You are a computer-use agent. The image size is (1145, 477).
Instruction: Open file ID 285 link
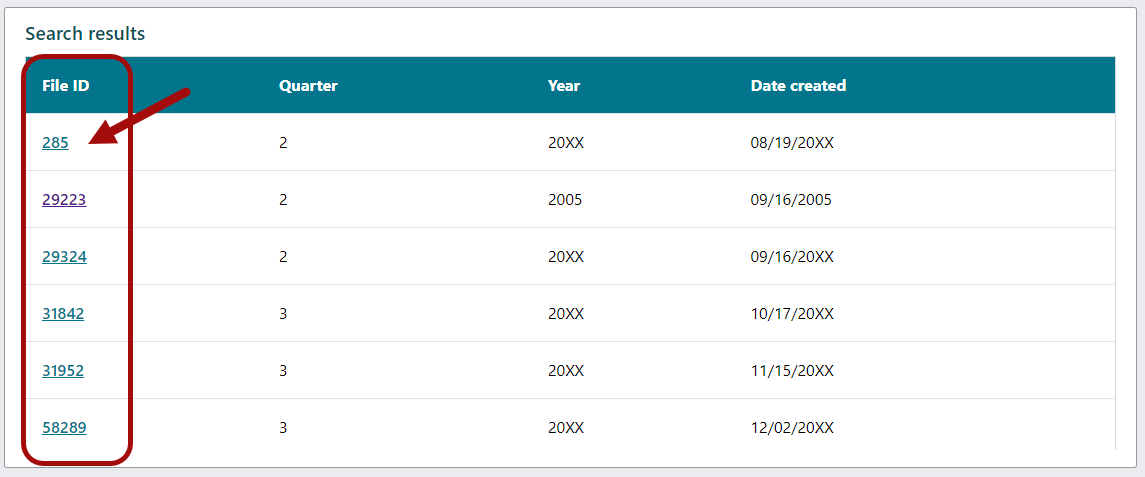click(x=55, y=143)
